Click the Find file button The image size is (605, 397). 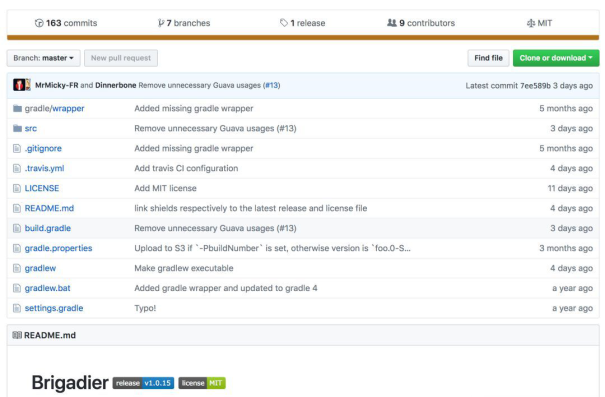(488, 58)
